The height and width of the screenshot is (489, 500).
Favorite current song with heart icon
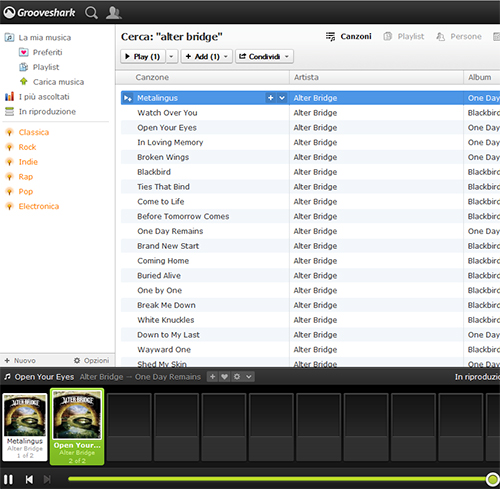pyautogui.click(x=224, y=377)
